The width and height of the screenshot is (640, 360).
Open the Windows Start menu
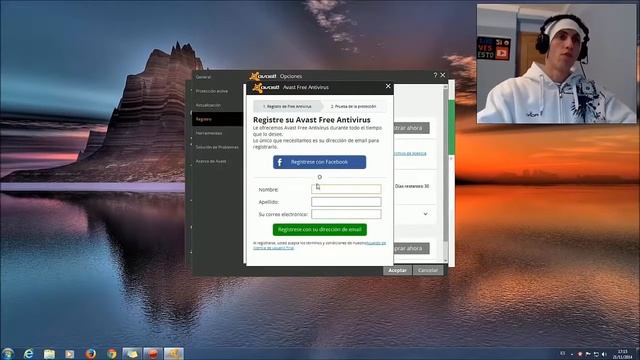7,353
